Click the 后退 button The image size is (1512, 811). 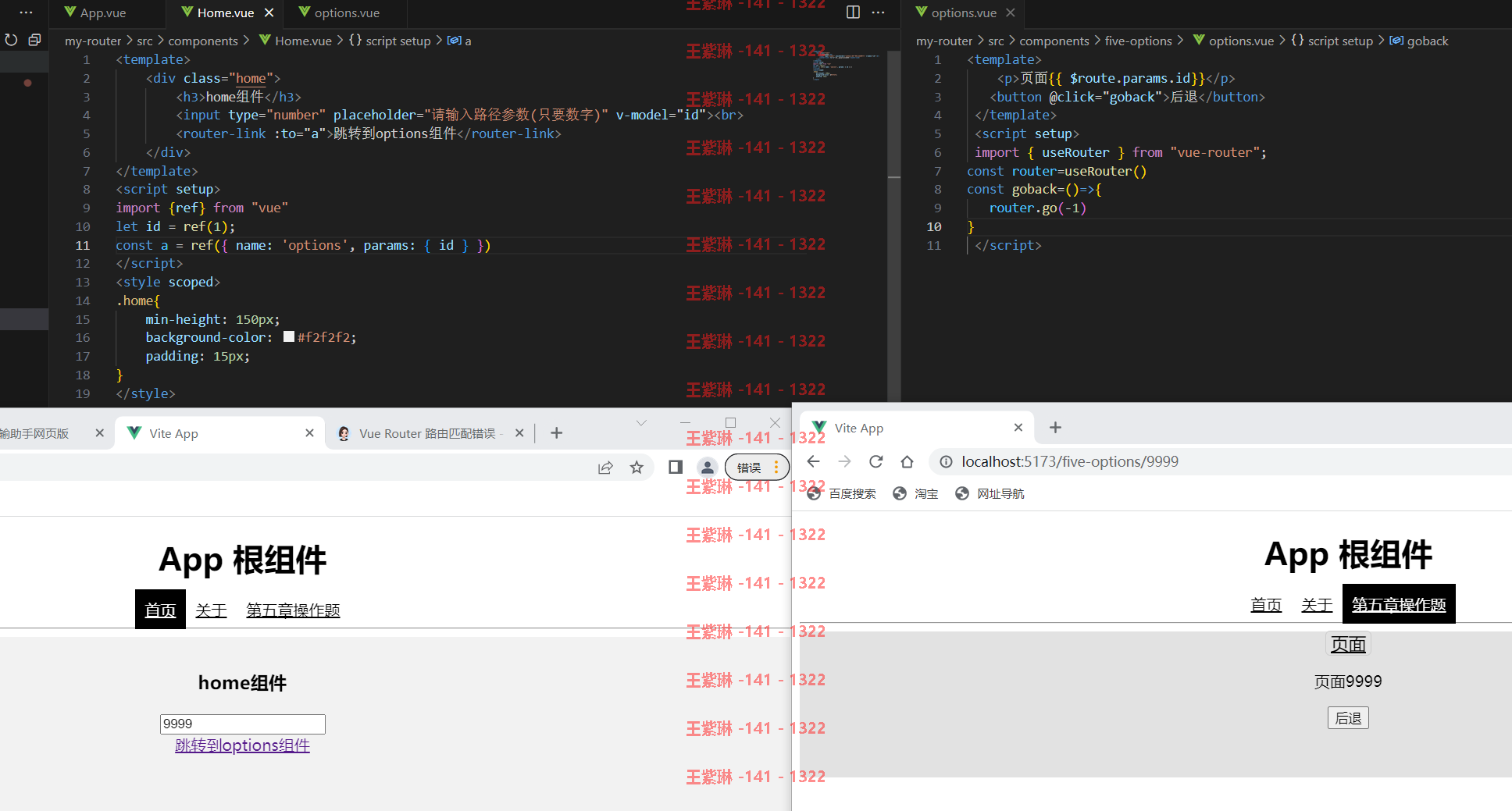click(x=1348, y=717)
